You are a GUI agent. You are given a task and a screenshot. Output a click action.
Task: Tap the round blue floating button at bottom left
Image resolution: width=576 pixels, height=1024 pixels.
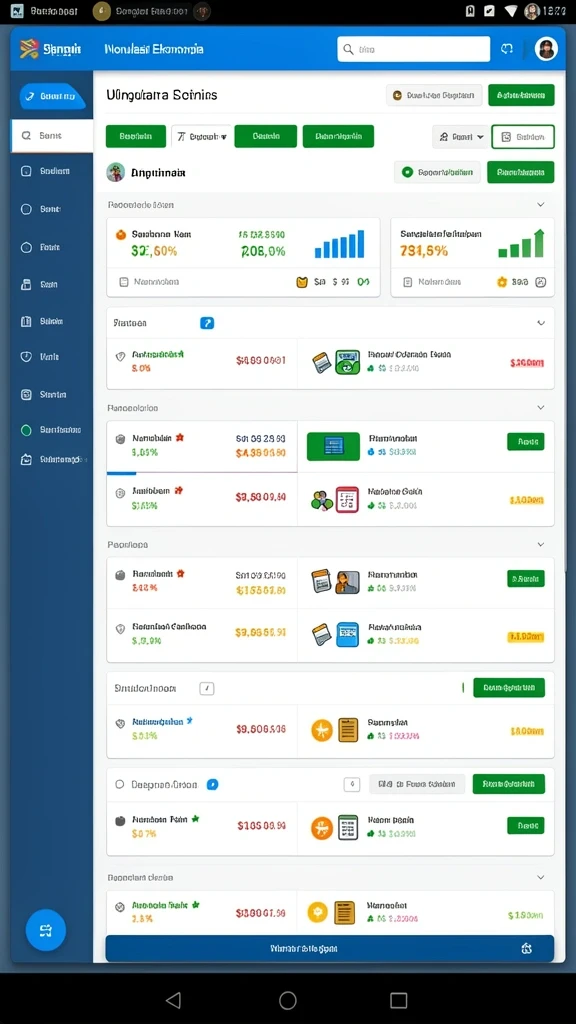(46, 930)
